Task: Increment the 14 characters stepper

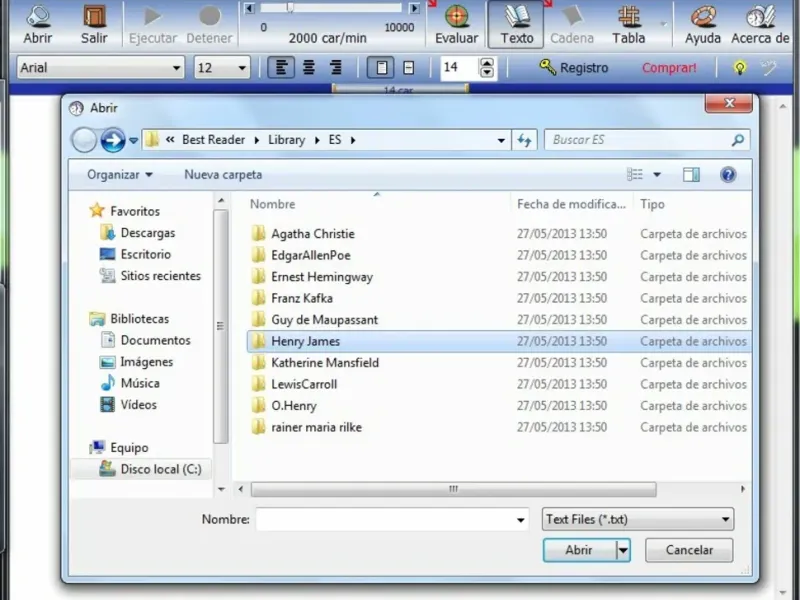Action: pos(487,62)
